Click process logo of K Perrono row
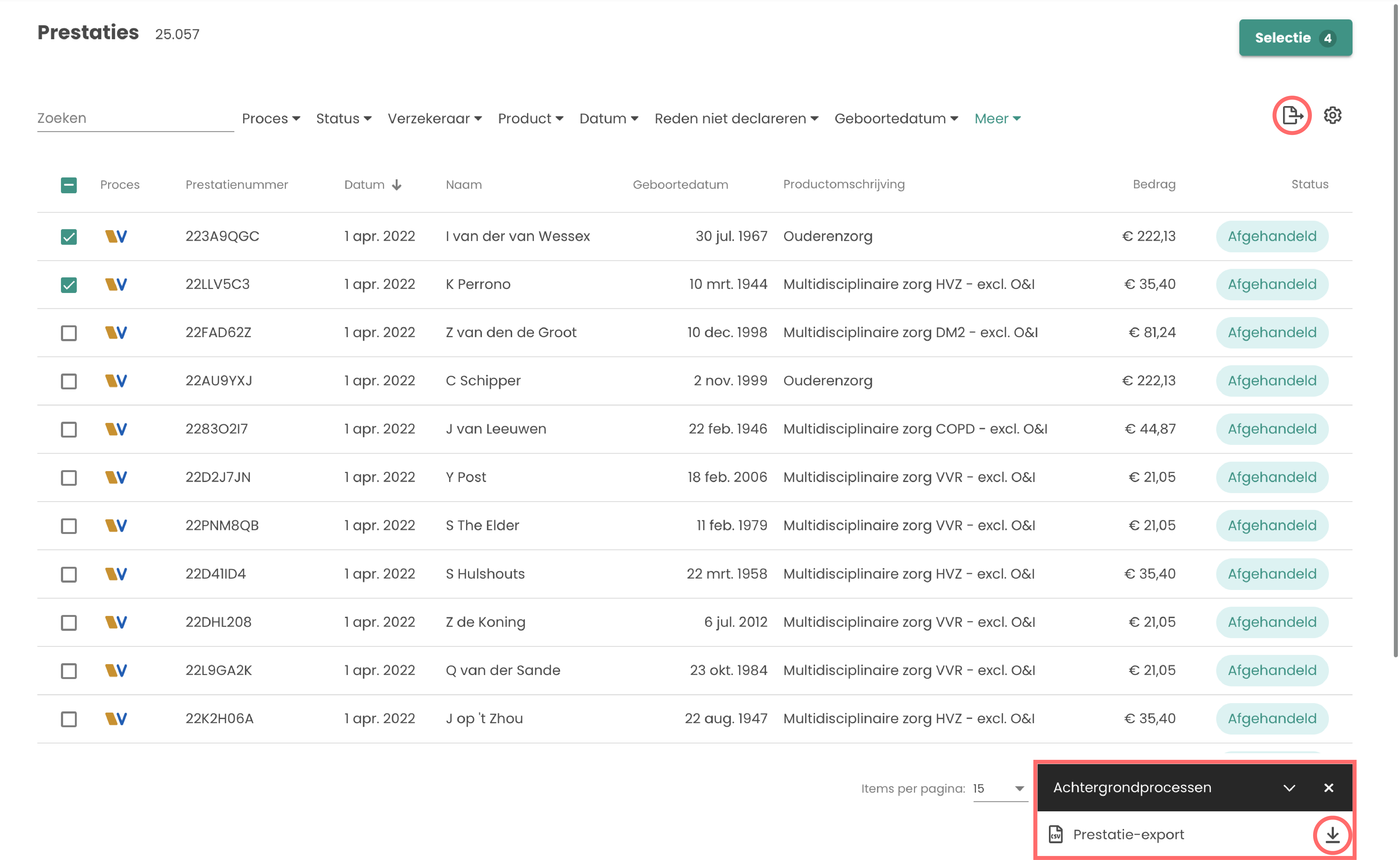This screenshot has height=860, width=1400. pos(116,284)
